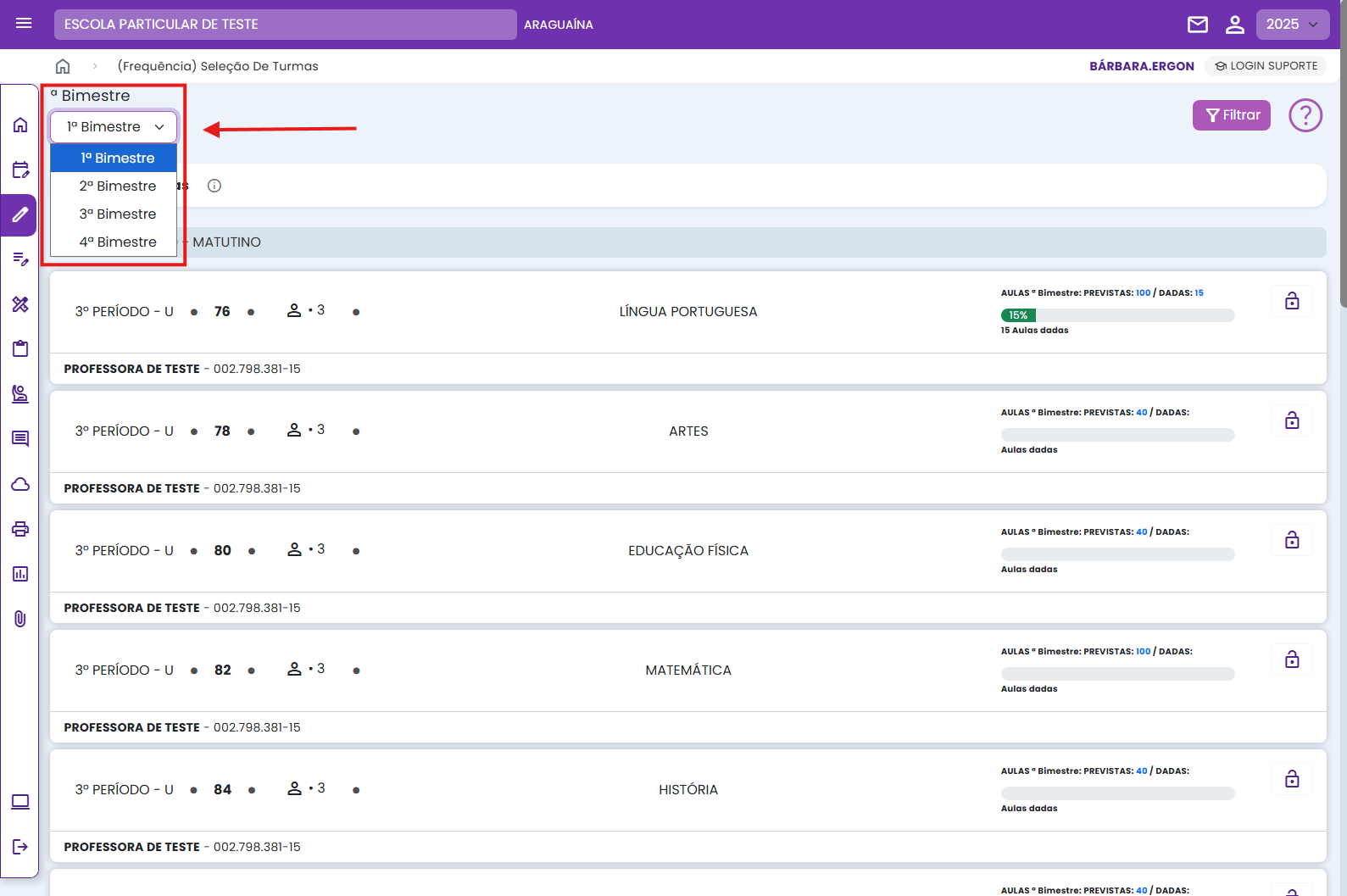
Task: Click the Filtrar button
Action: point(1231,115)
